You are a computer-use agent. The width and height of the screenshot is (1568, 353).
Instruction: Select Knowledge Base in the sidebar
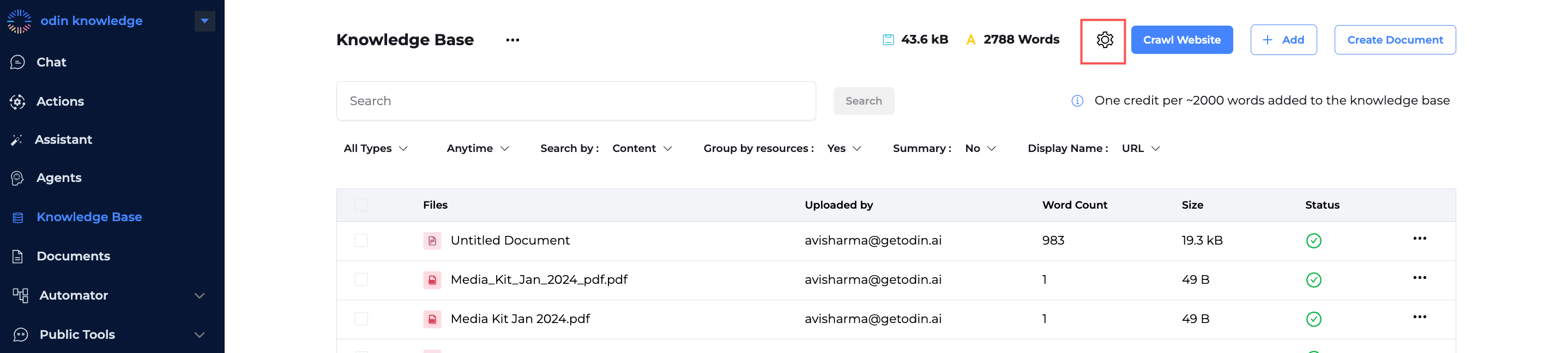tap(89, 217)
